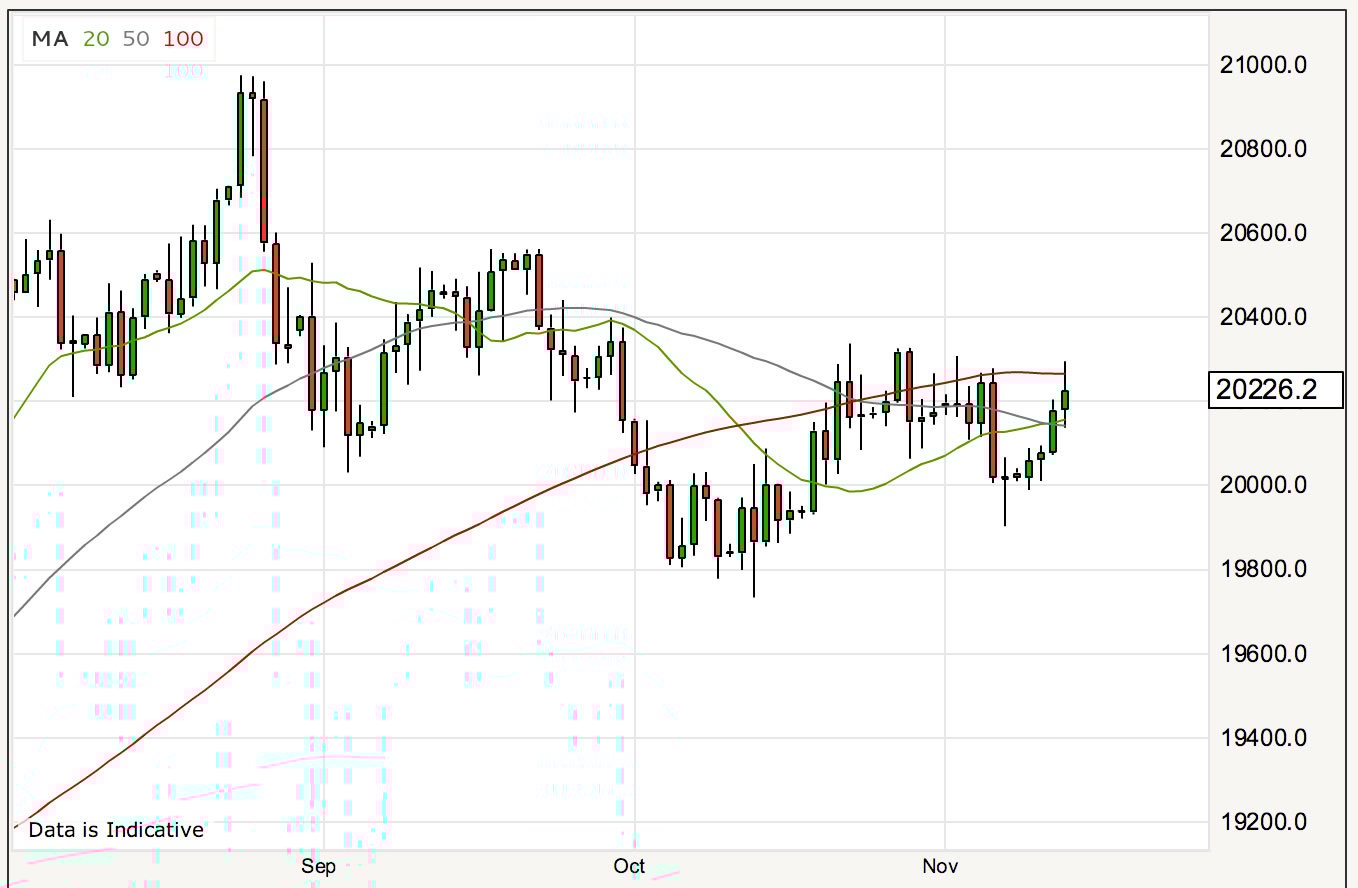The image size is (1358, 888).
Task: Jump to the Oct month marker
Action: click(629, 866)
